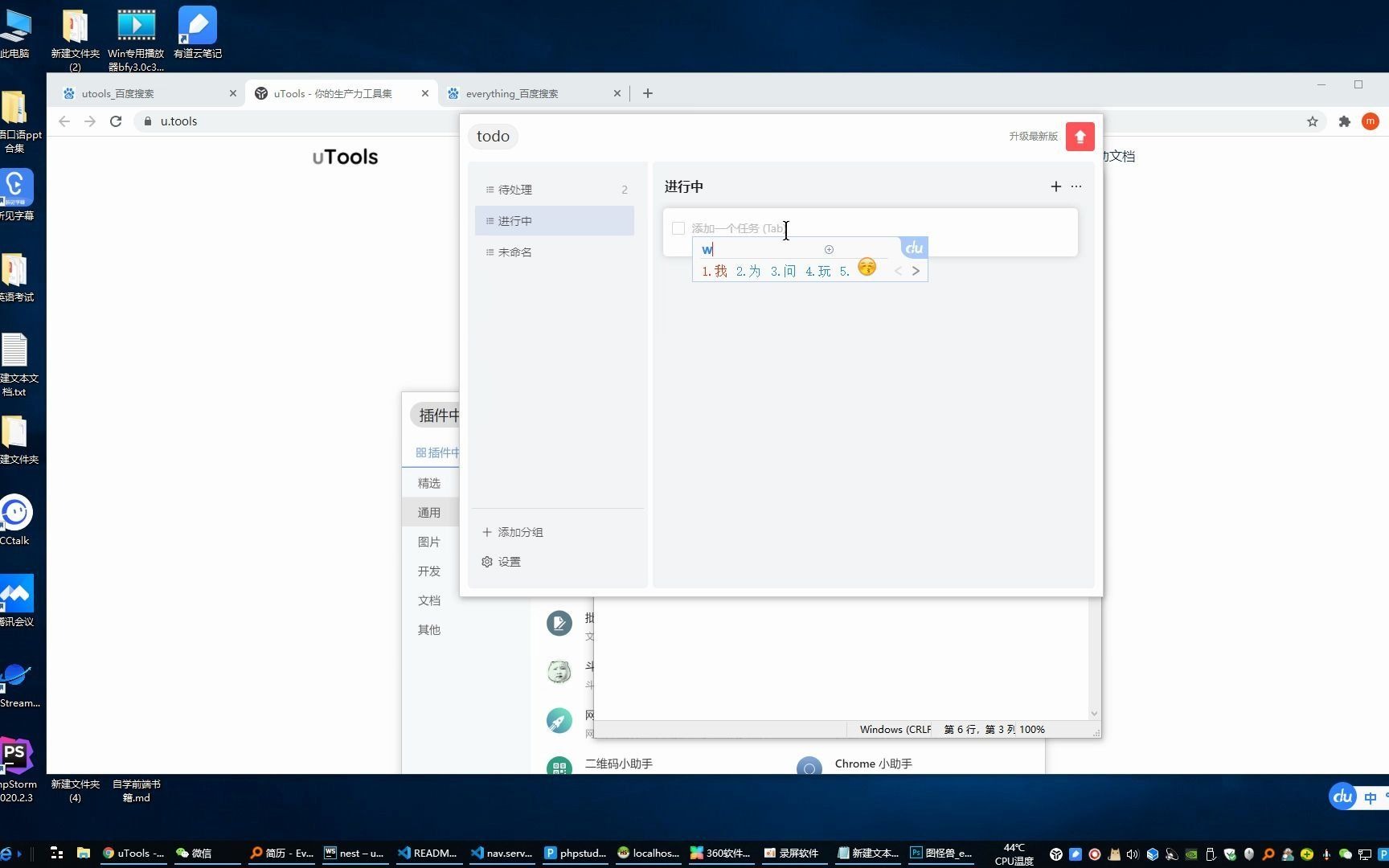Open the ... menu next to 进行中
This screenshot has width=1389, height=868.
tap(1076, 186)
